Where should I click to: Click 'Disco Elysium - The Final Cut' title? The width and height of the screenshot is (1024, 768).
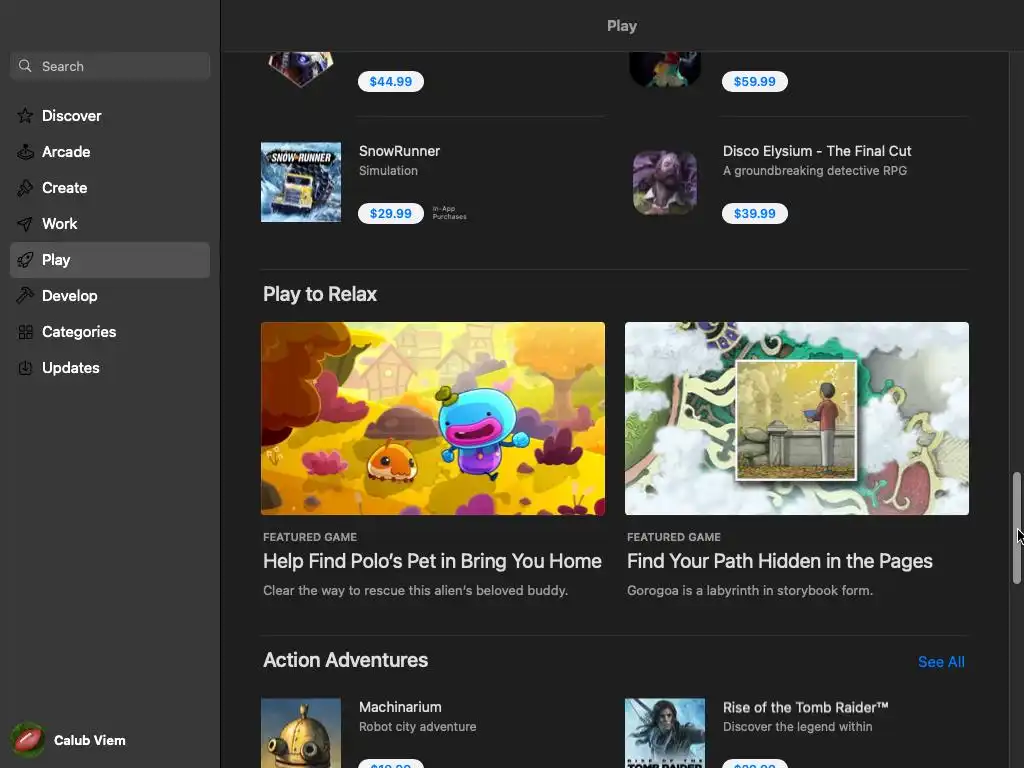click(816, 151)
